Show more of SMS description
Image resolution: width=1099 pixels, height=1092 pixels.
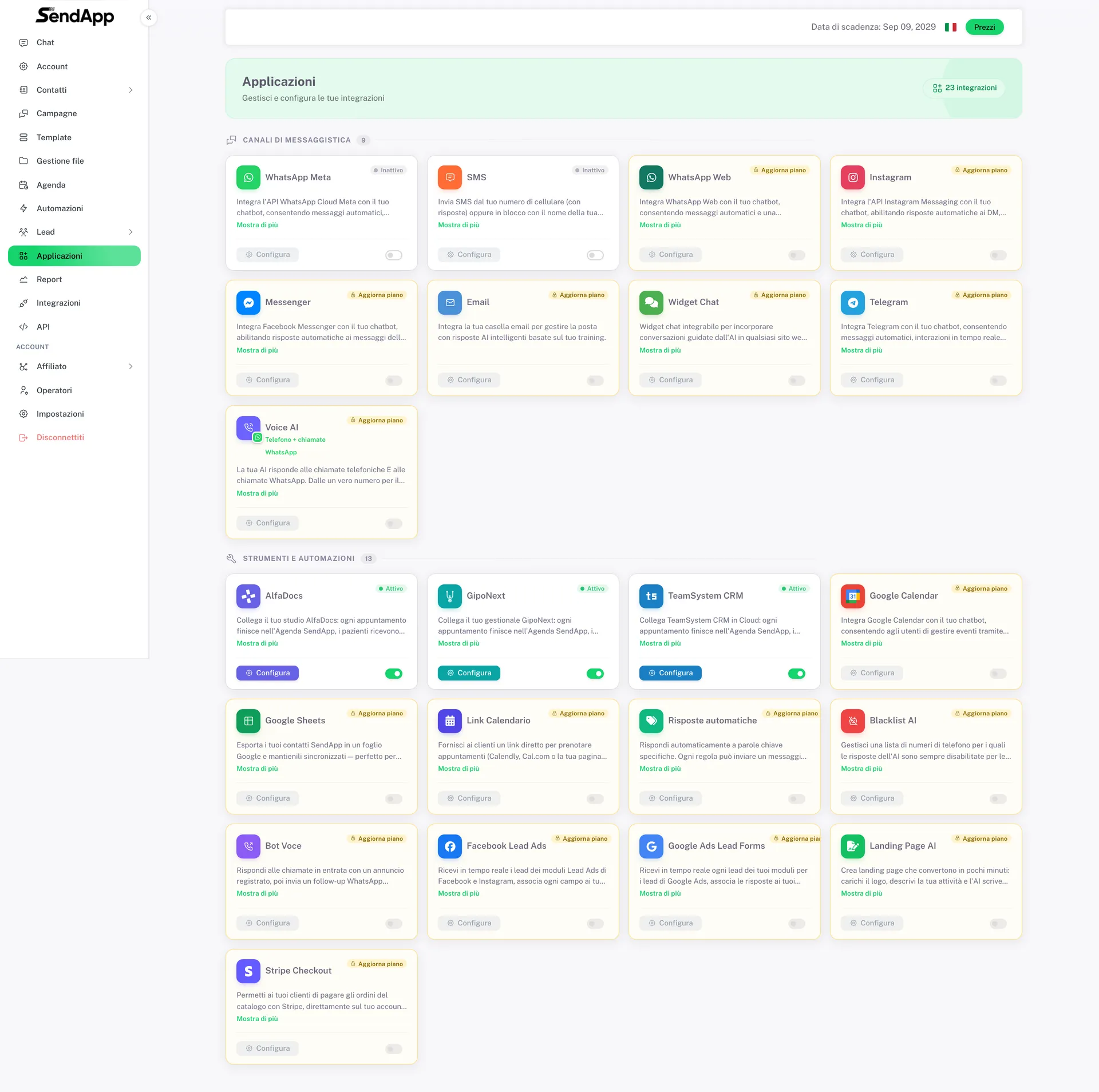click(458, 225)
